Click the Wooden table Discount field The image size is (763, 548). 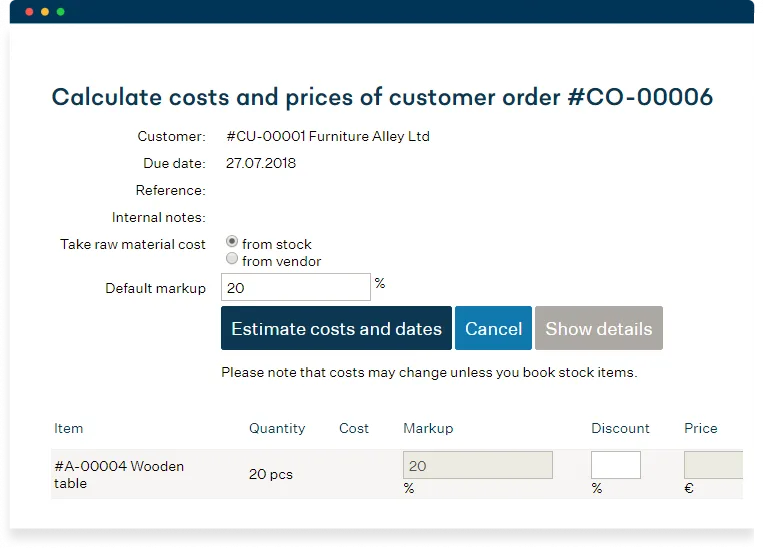pyautogui.click(x=616, y=465)
